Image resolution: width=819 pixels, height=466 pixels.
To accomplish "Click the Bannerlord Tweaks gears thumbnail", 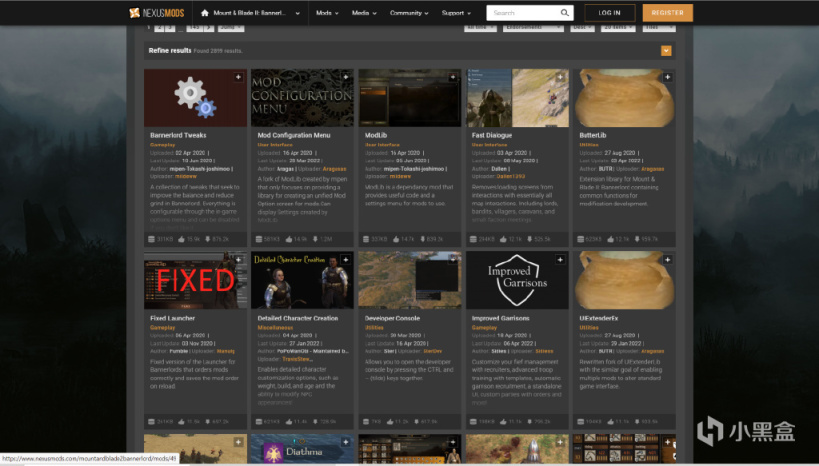I will (x=195, y=98).
